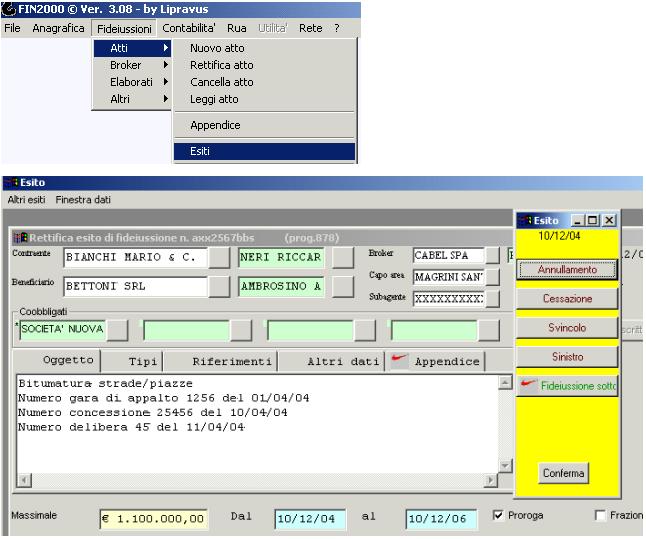Viewport: 646px width, 539px height.
Task: Open the ? help menu
Action: point(337,28)
